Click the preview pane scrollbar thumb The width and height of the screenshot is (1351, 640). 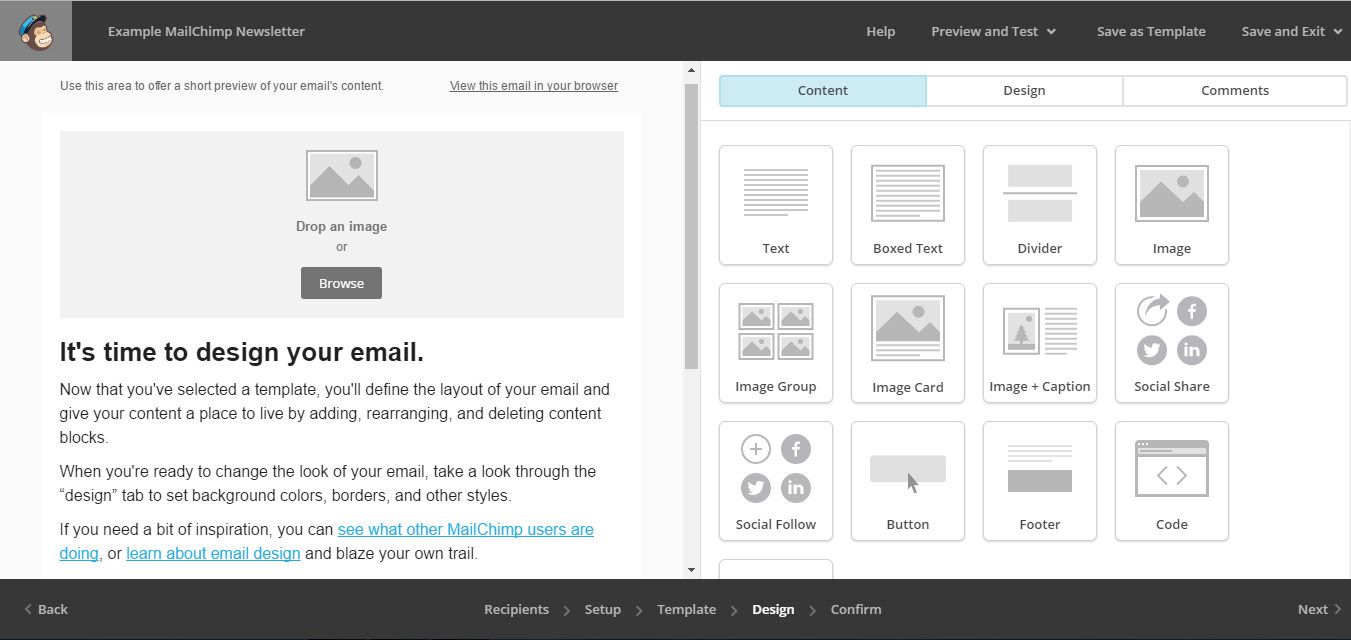click(691, 227)
